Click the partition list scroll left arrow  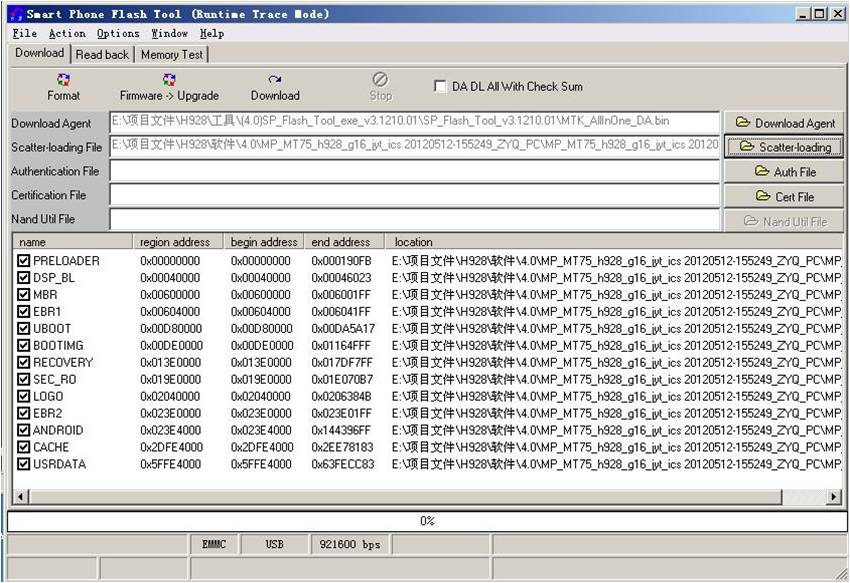point(21,496)
